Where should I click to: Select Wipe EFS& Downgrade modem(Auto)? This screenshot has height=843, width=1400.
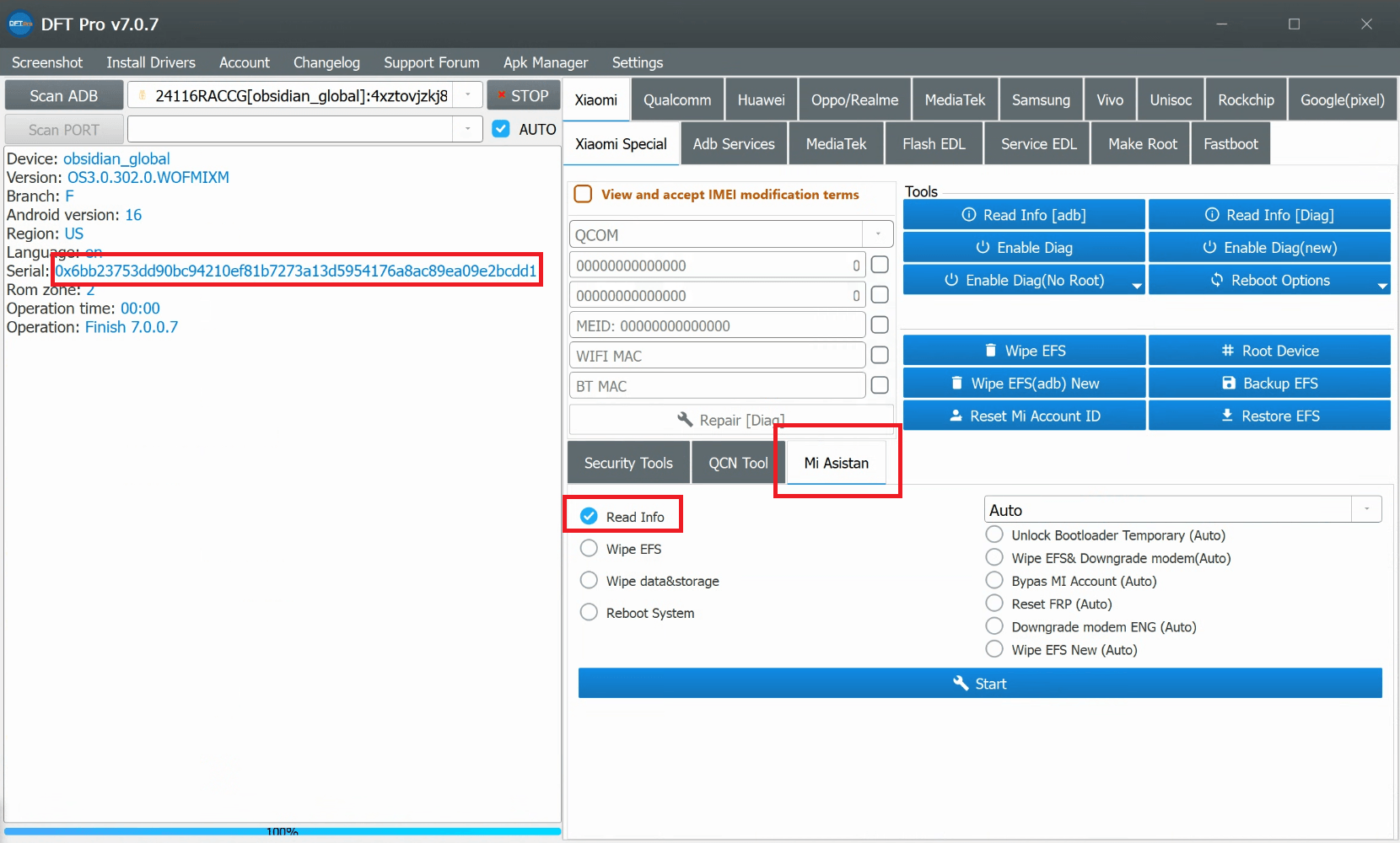[x=994, y=557]
